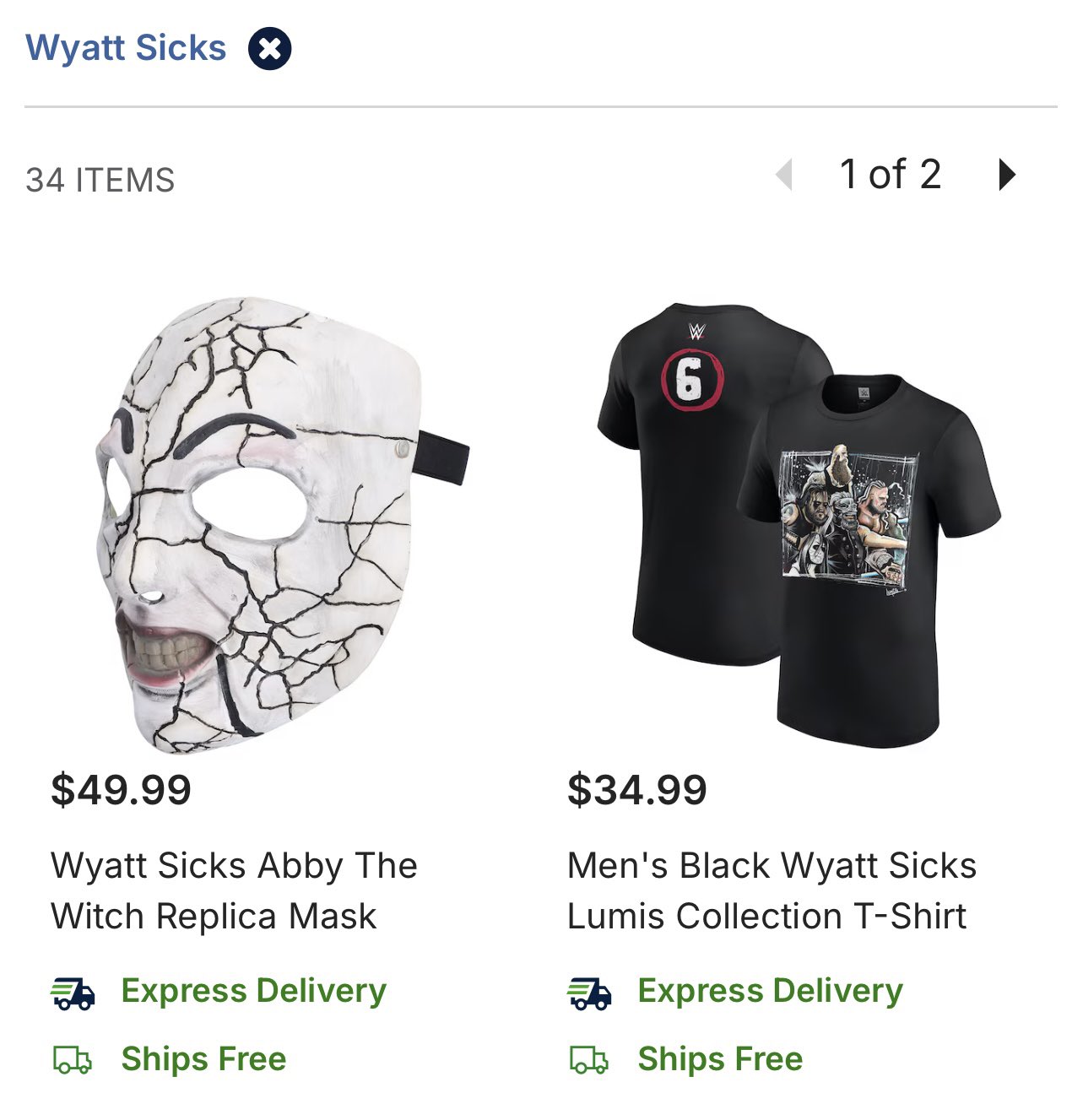Click Ships Free text under the T-shirt
Viewport: 1083px width, 1120px height.
tap(720, 1059)
